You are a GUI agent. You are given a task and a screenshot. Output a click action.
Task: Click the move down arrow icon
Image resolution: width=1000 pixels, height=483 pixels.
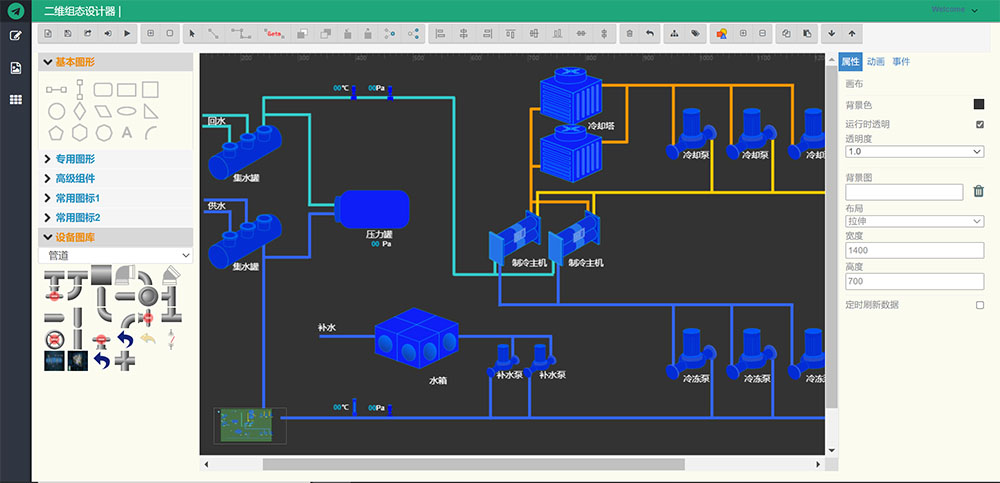(x=832, y=33)
